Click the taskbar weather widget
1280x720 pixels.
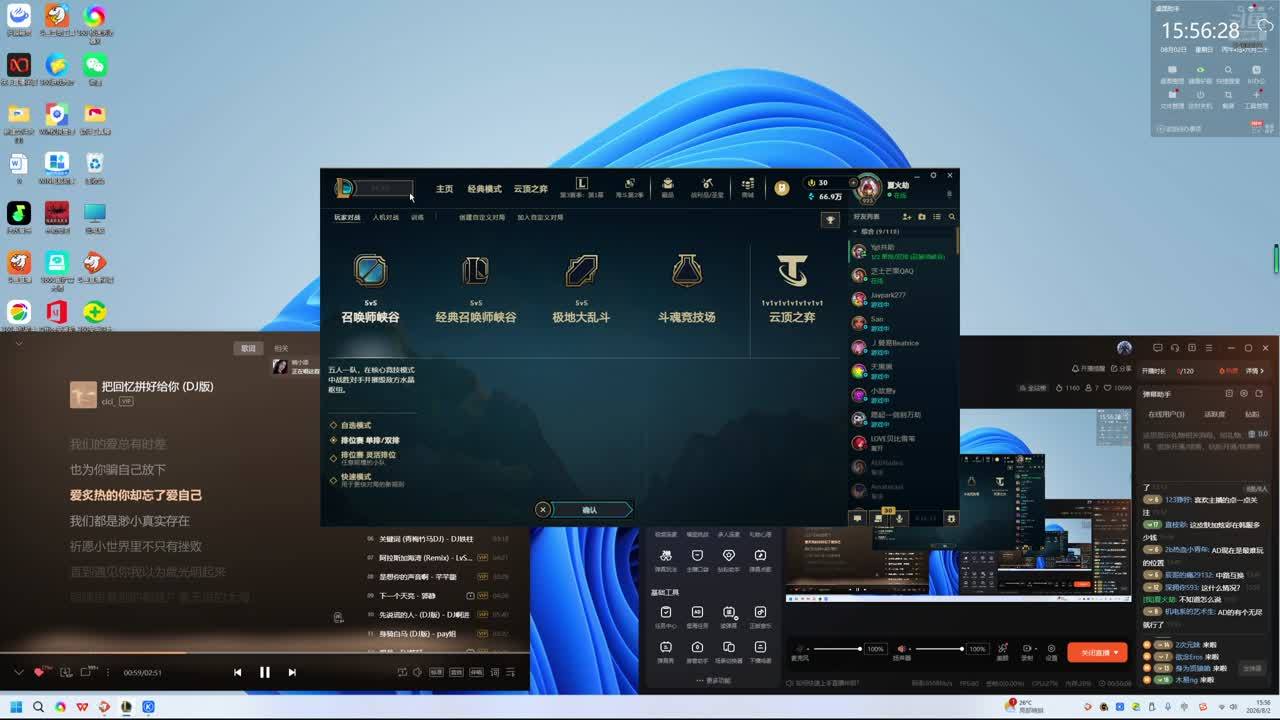point(1026,707)
